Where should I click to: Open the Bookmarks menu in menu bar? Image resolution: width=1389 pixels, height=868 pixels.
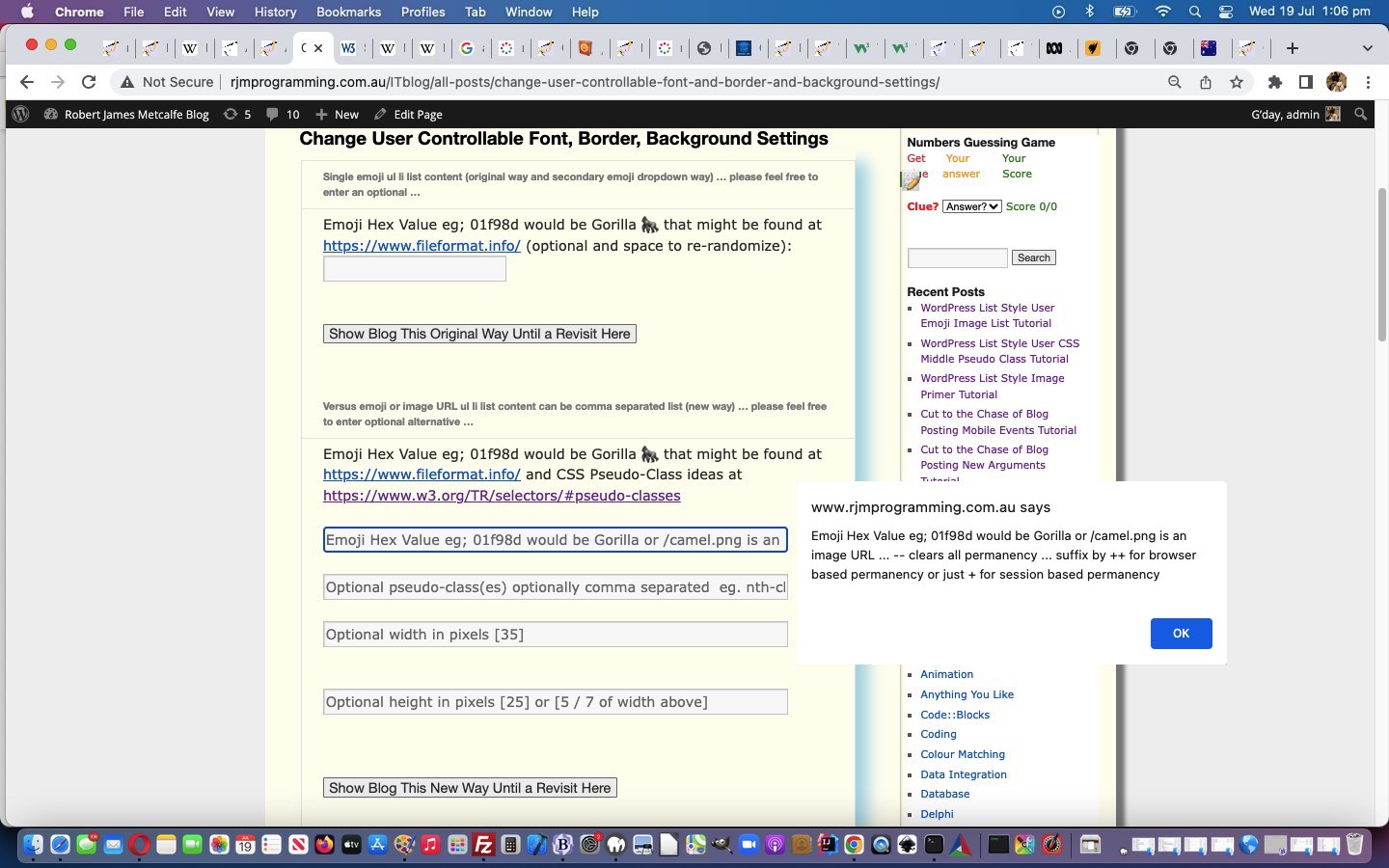(348, 12)
